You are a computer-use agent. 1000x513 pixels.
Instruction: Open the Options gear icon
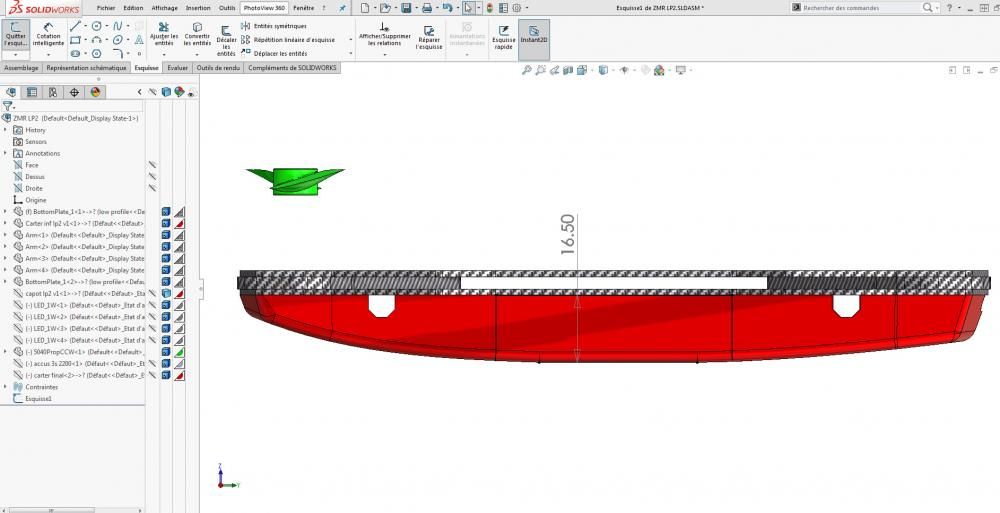coord(517,8)
